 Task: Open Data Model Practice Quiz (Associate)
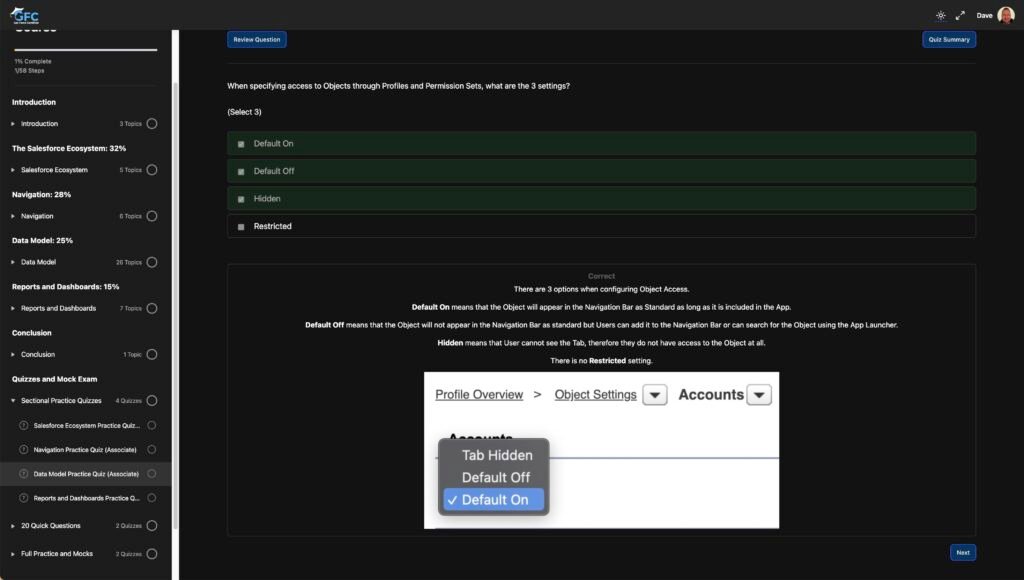(86, 474)
